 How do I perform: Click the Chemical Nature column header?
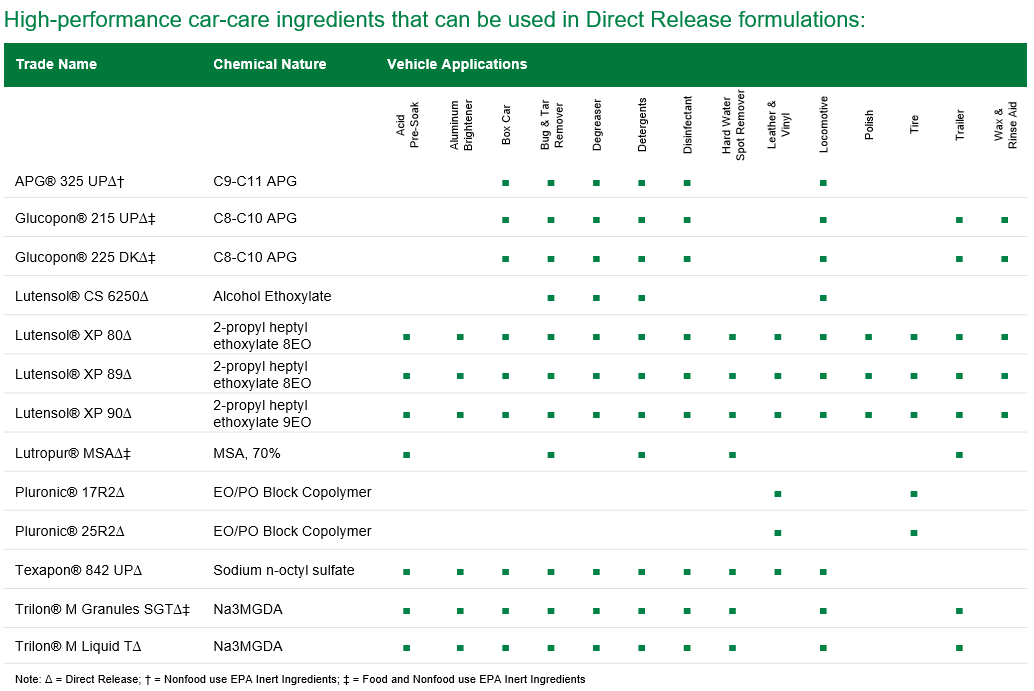point(270,64)
